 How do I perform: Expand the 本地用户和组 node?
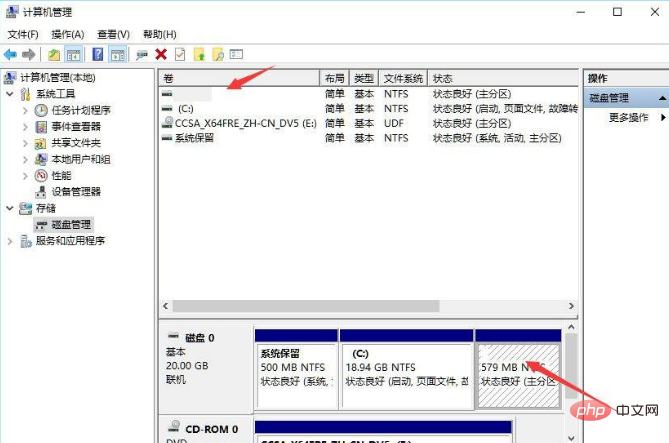[x=25, y=159]
